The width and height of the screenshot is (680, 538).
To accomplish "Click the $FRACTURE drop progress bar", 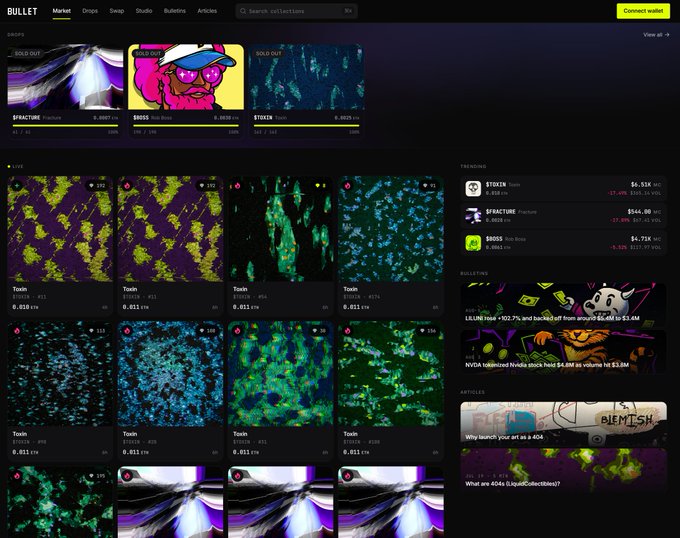I will [65, 125].
